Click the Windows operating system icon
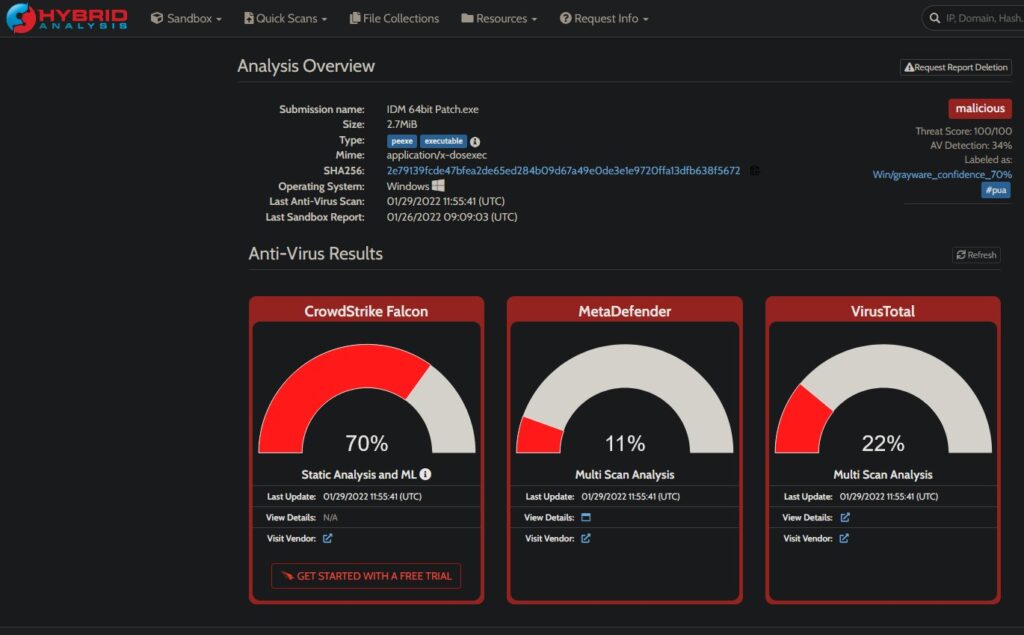Screen dimensions: 1024x635 coord(438,186)
